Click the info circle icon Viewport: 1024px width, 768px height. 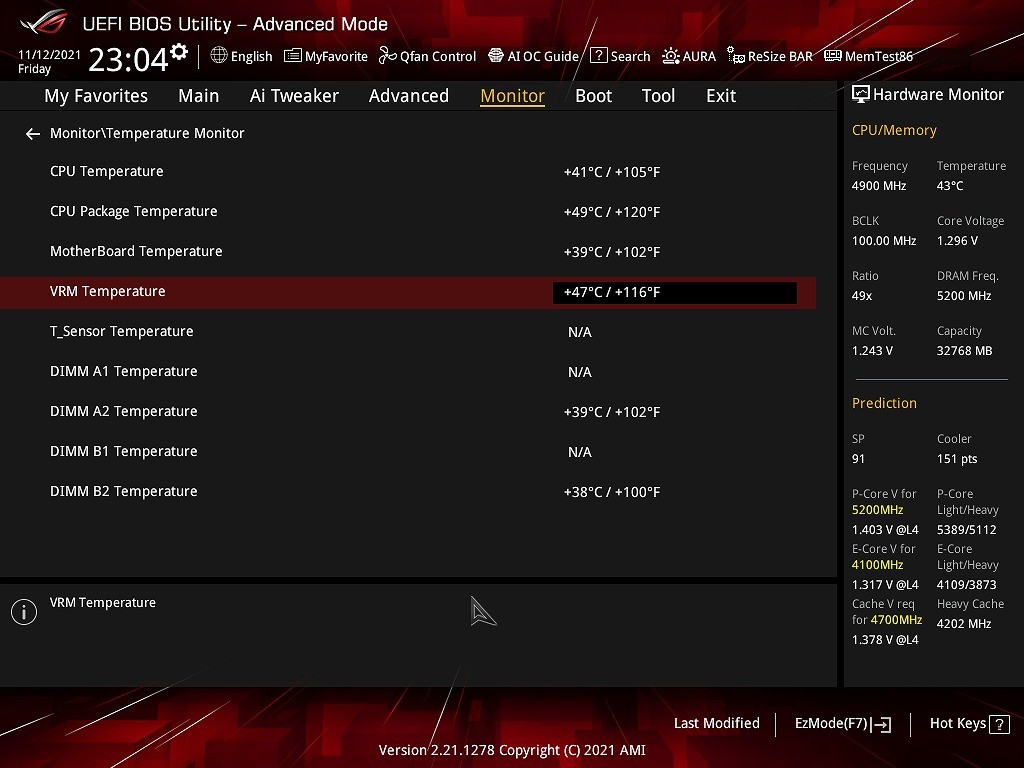coord(24,612)
